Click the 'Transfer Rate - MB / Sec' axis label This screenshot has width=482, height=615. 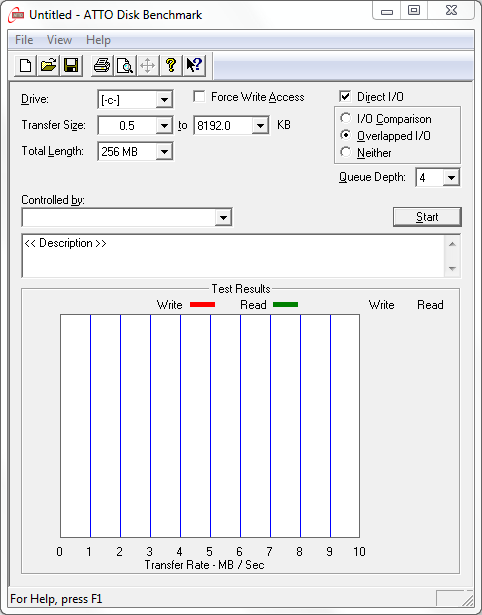(204, 565)
